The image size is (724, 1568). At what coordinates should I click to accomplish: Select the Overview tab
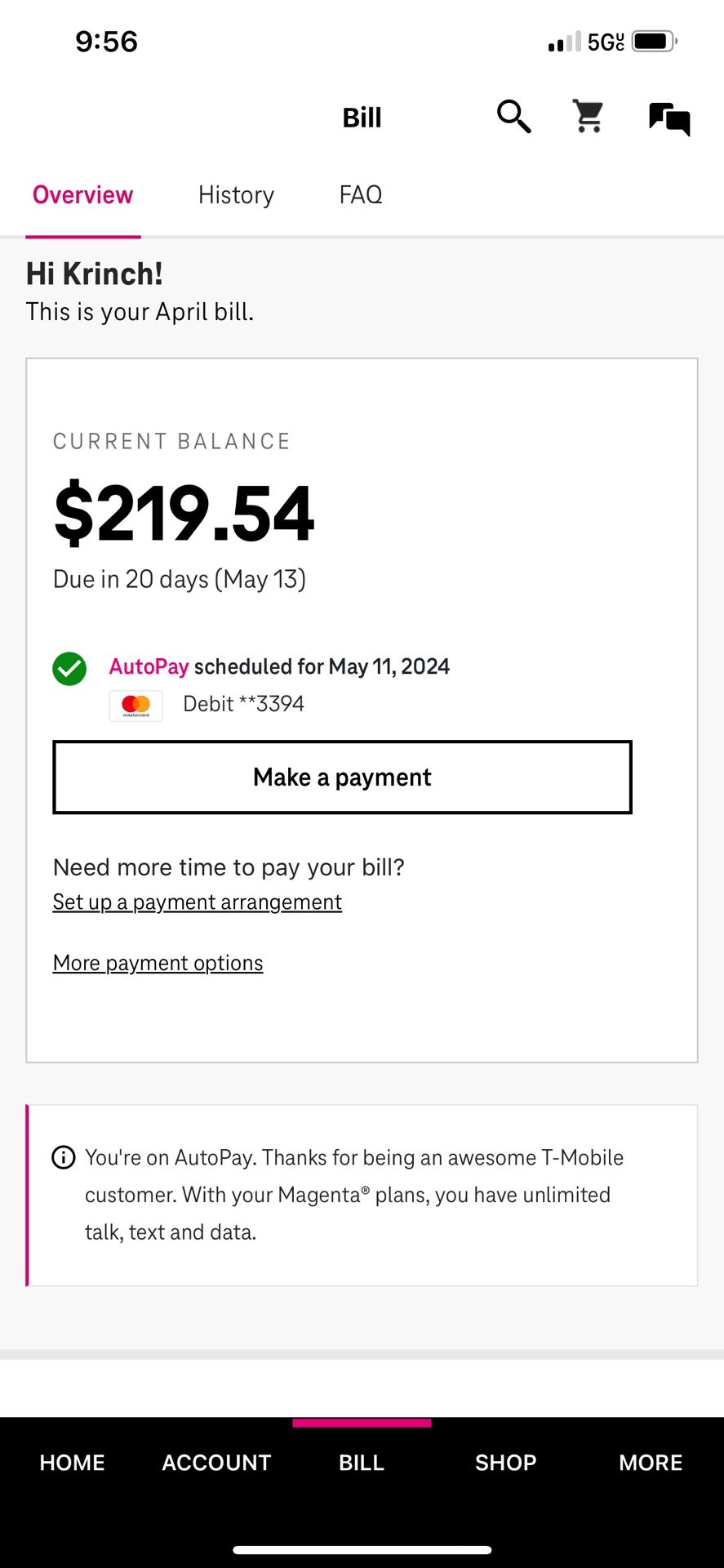click(82, 195)
